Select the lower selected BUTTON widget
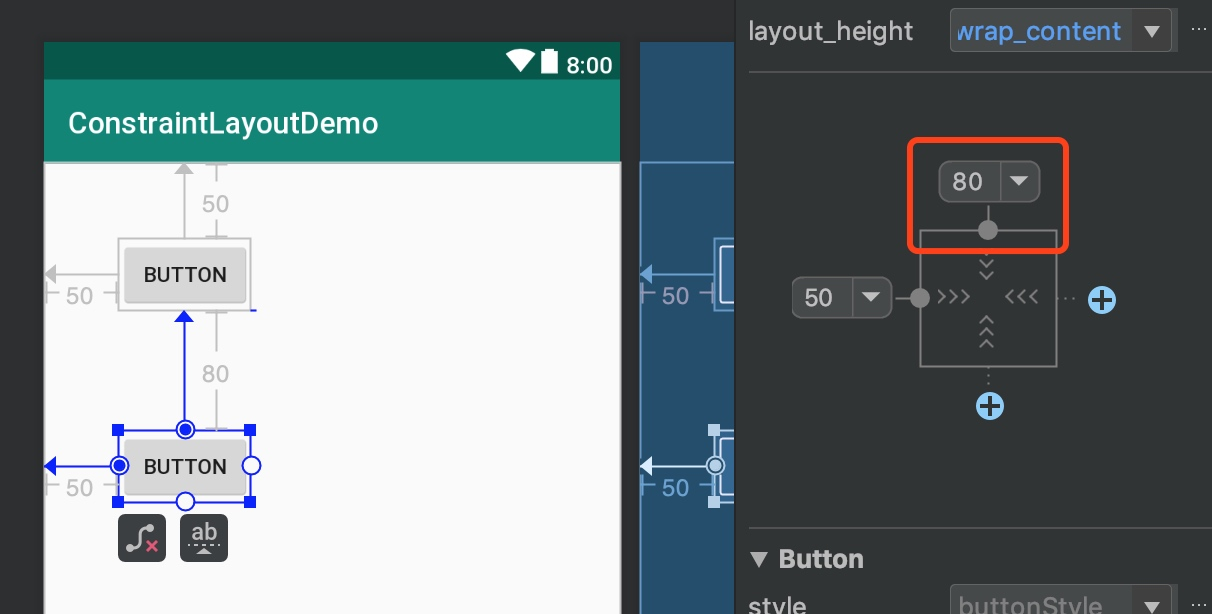 [185, 466]
